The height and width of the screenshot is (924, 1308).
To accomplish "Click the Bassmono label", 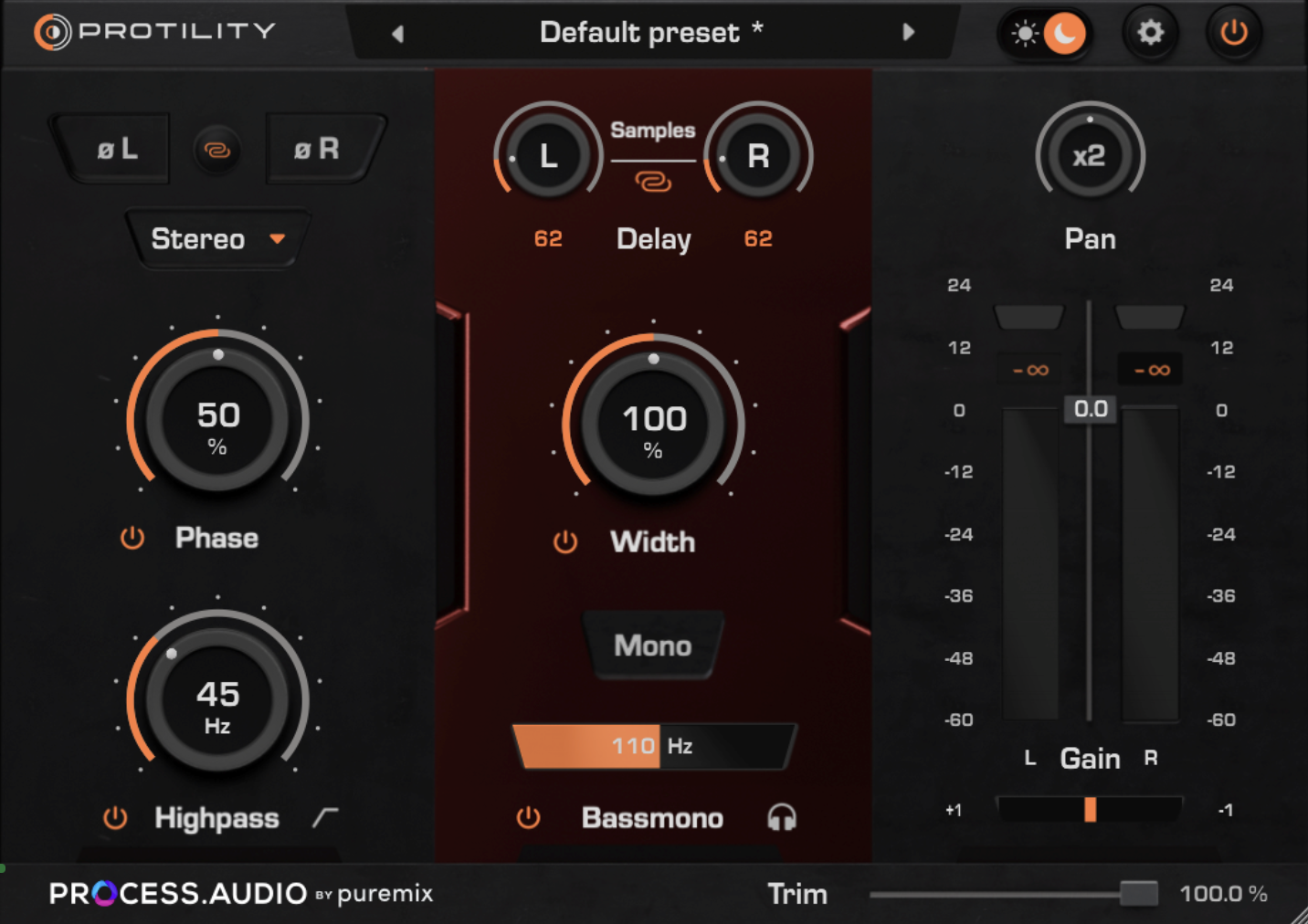I will [x=653, y=818].
